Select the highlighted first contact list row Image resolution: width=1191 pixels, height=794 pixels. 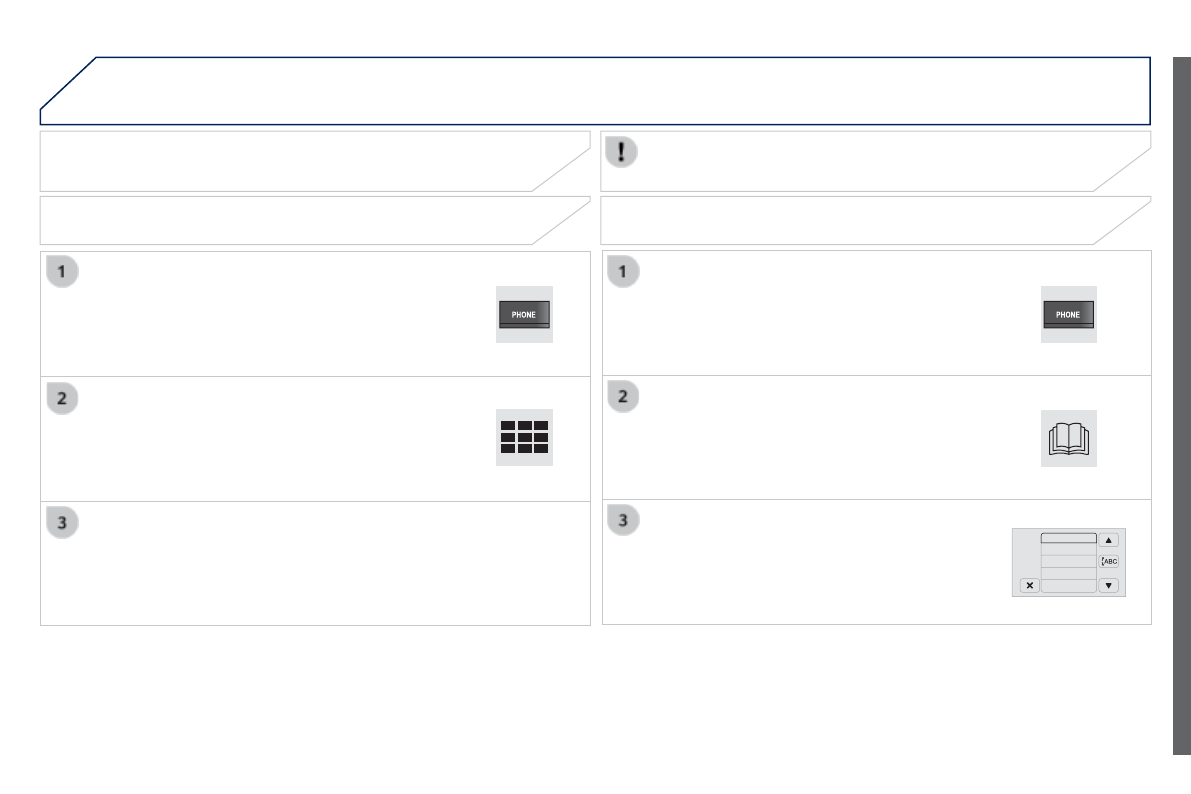point(1068,538)
